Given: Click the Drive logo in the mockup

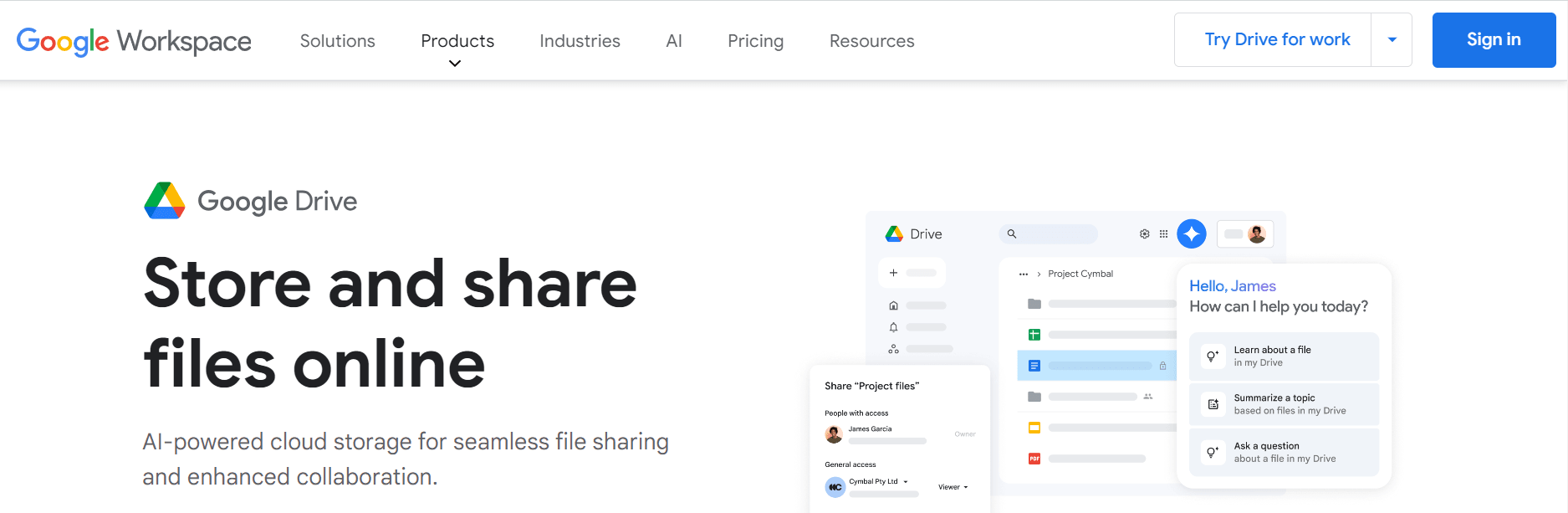Looking at the screenshot, I should (894, 234).
